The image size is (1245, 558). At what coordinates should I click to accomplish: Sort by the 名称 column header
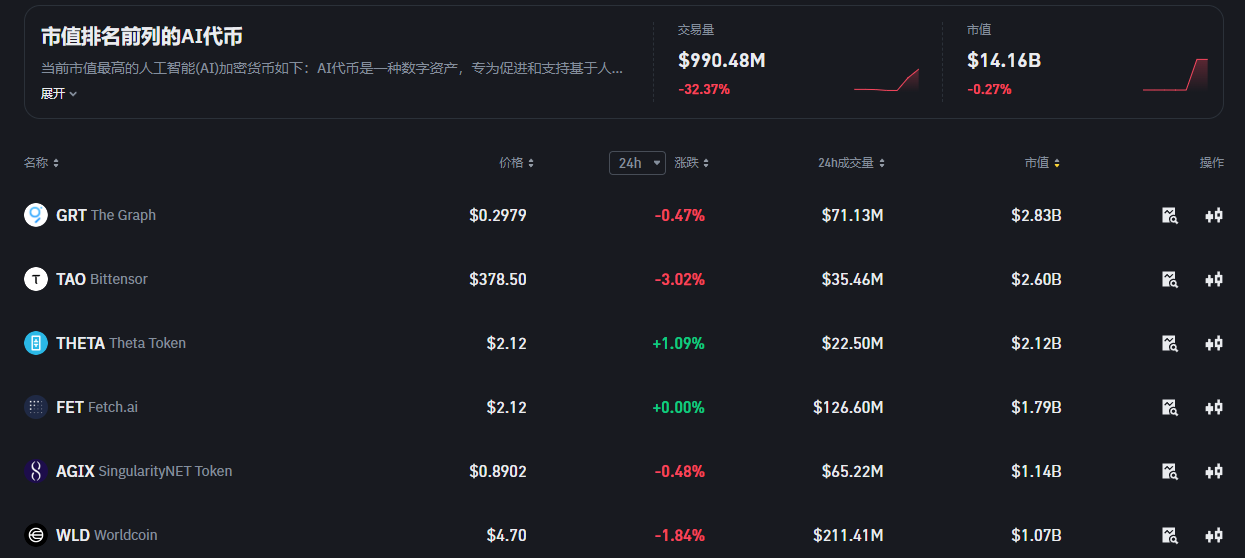pyautogui.click(x=41, y=163)
